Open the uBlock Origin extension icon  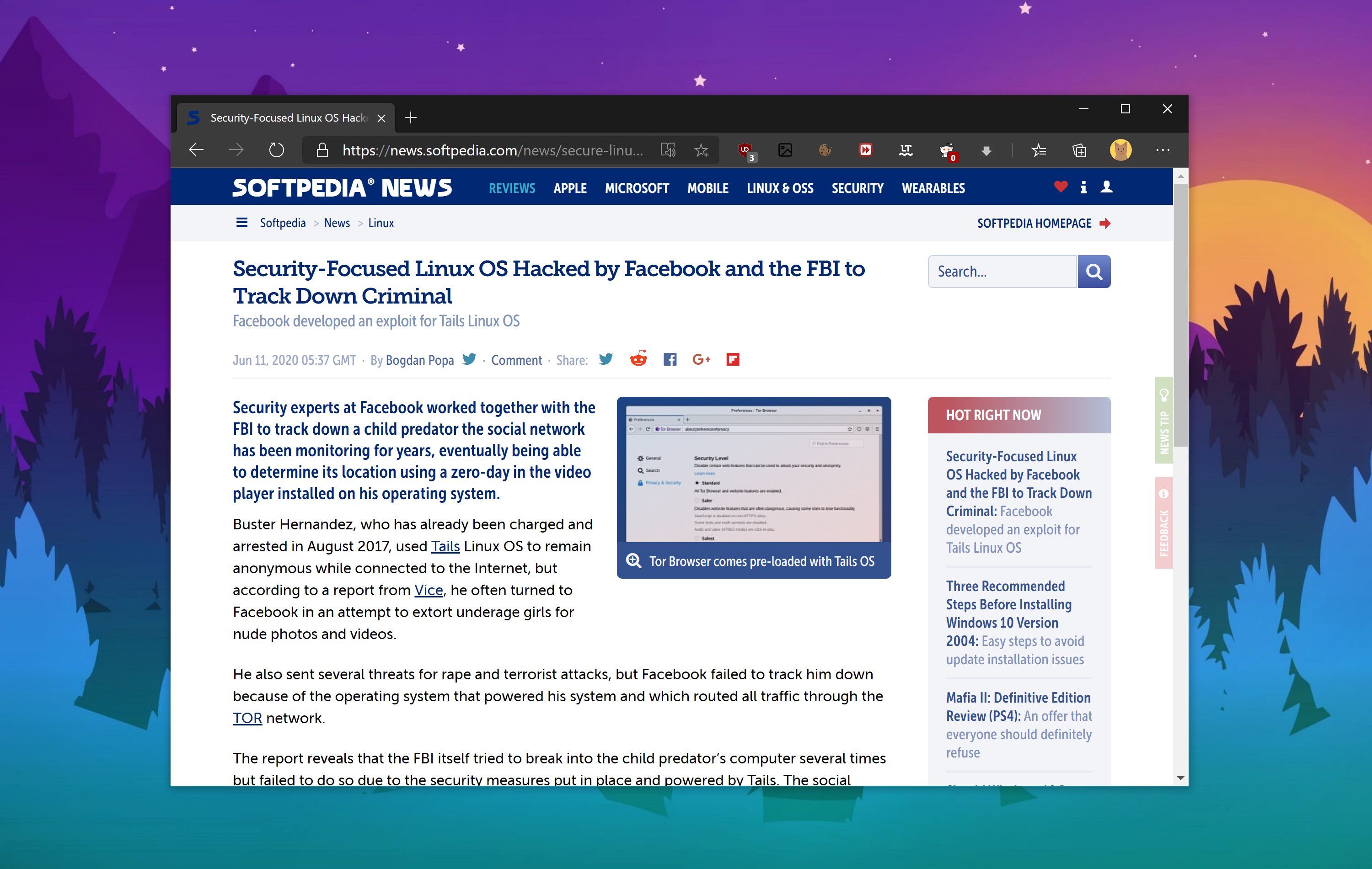point(746,151)
